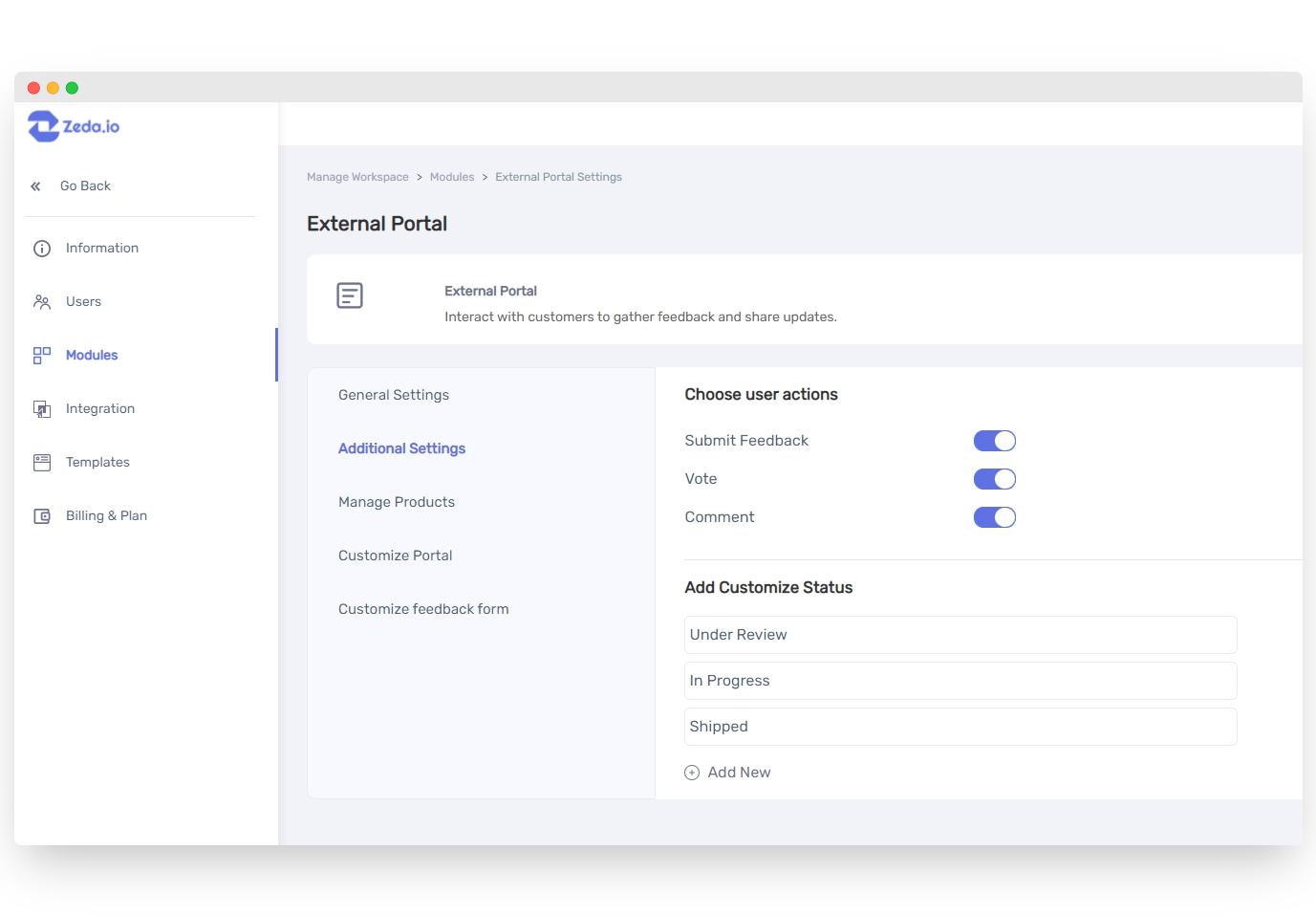Open Billing & Plan via its icon
This screenshot has width=1316, height=916.
[x=42, y=515]
